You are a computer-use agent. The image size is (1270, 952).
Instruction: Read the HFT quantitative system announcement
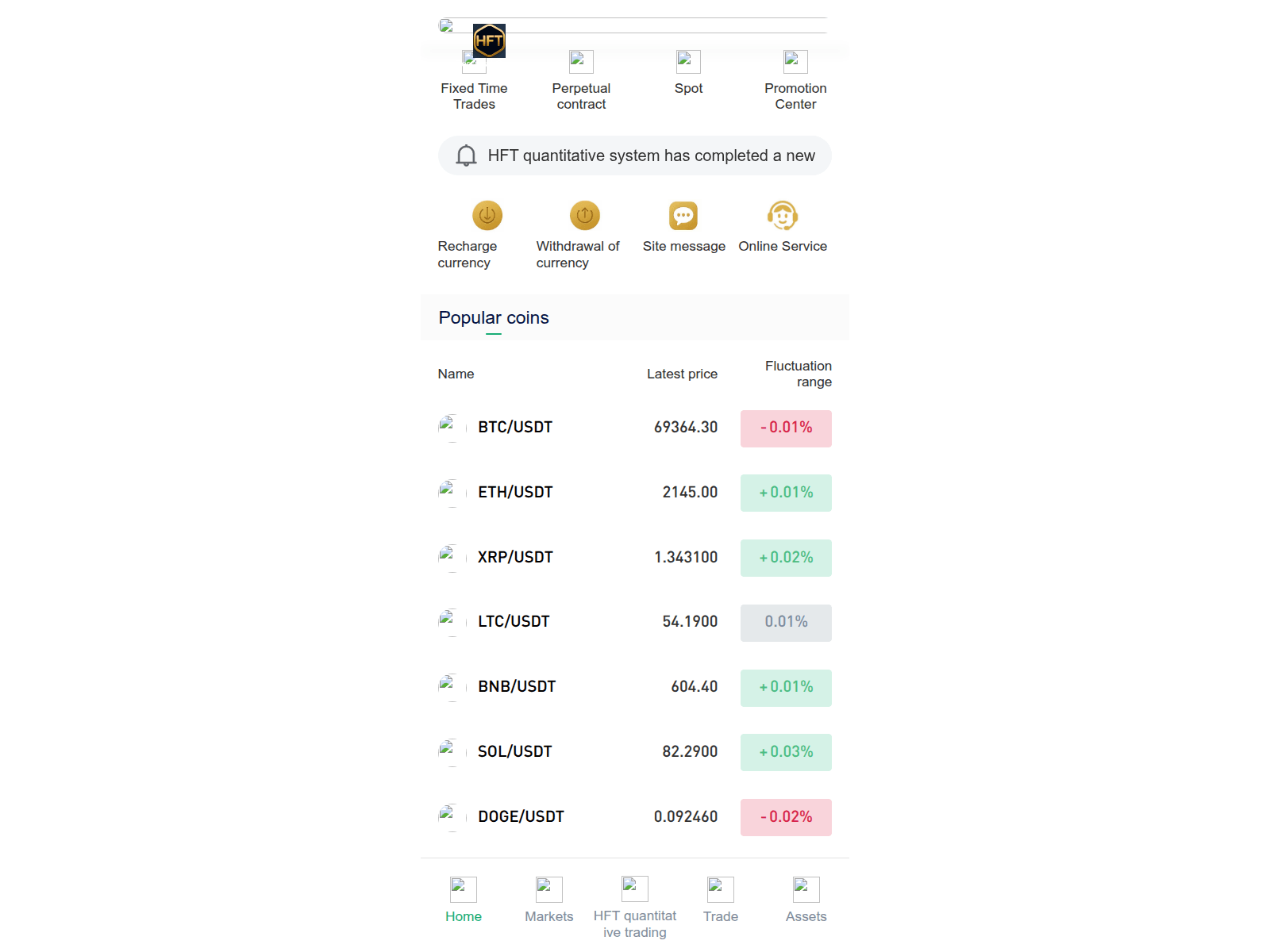(x=651, y=155)
